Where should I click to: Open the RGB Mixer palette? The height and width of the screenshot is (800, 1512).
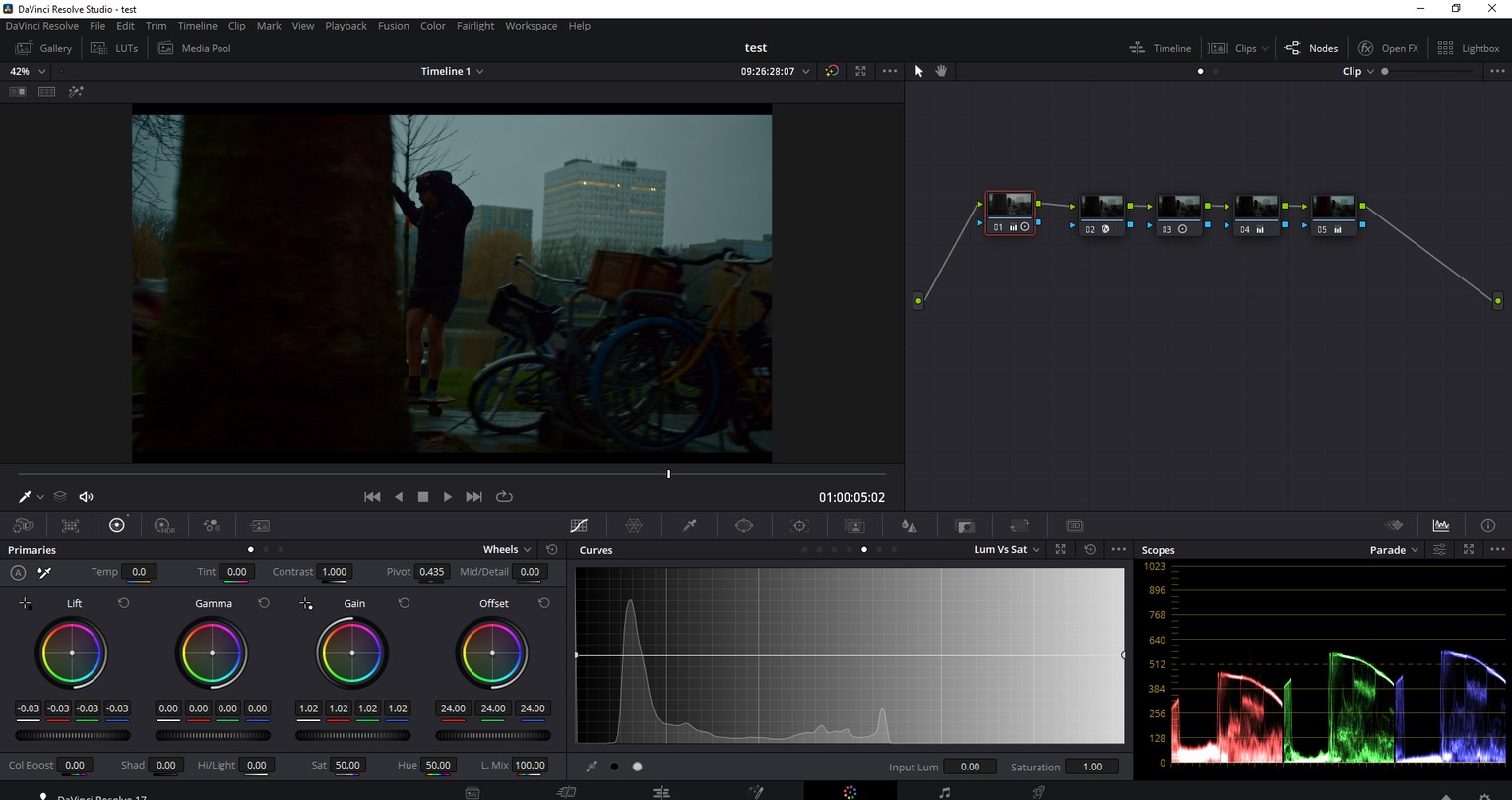(x=212, y=525)
